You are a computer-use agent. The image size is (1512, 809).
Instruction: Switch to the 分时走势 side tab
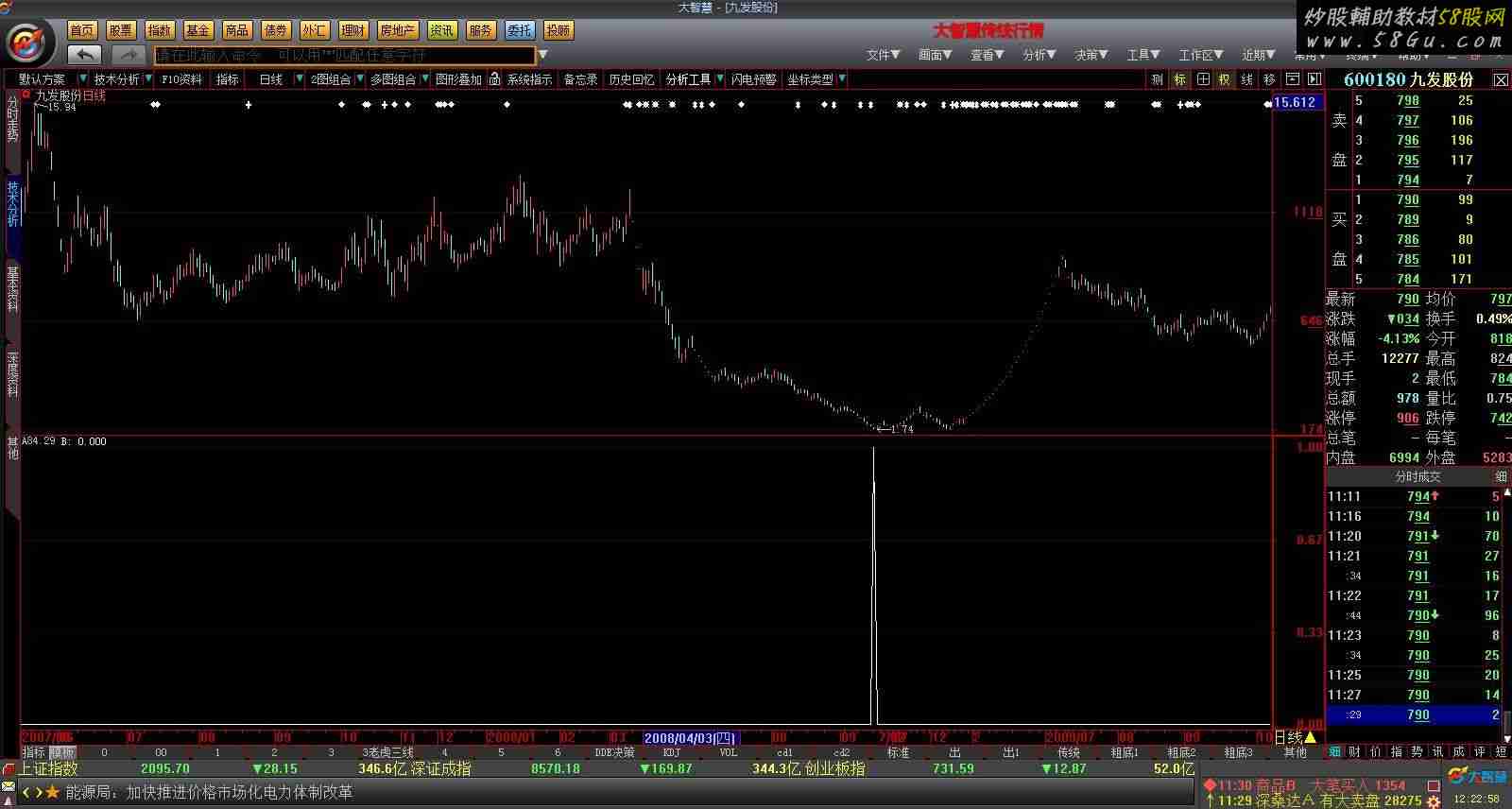click(12, 119)
